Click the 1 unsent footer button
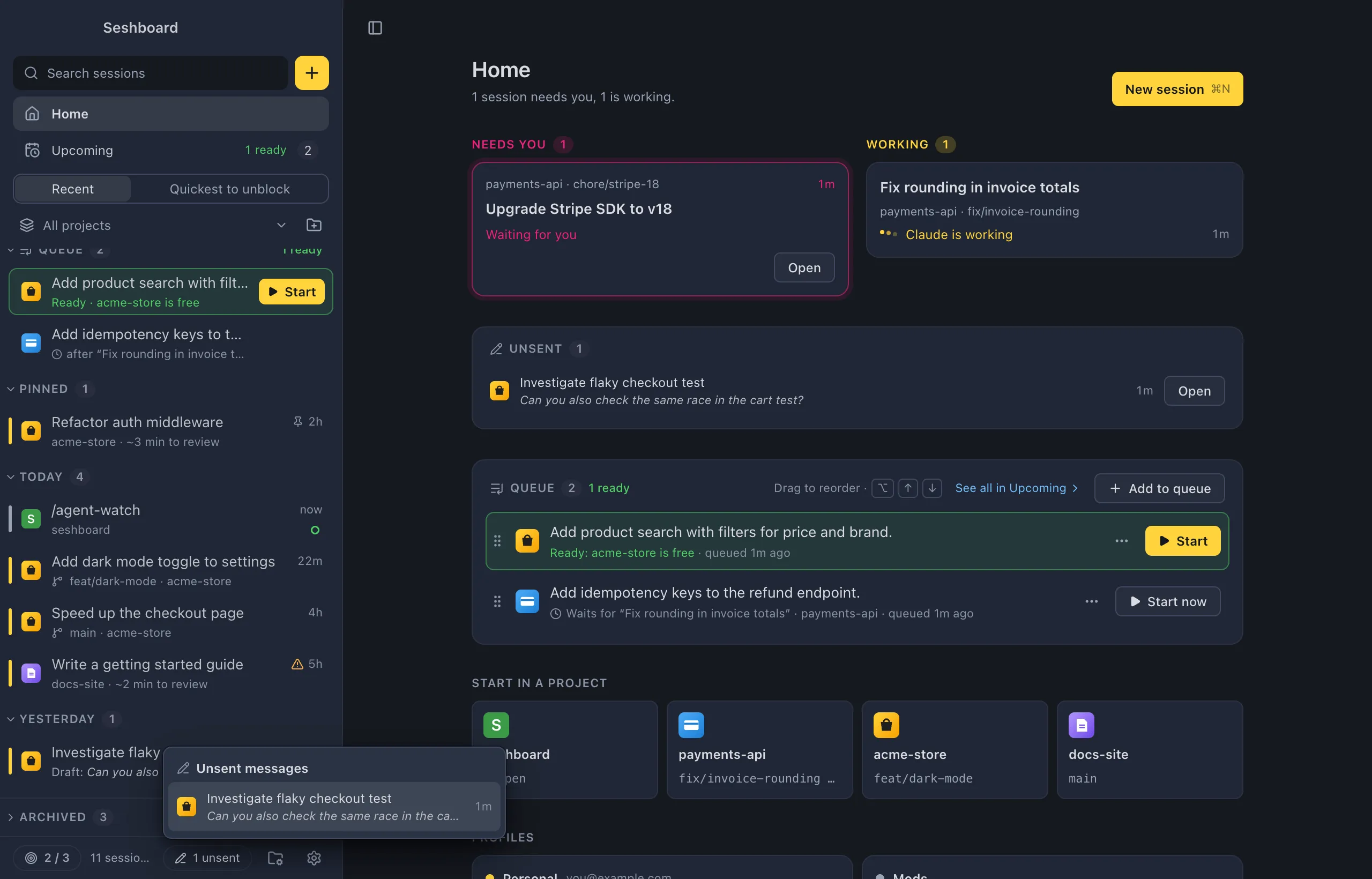This screenshot has width=1372, height=879. [x=207, y=858]
